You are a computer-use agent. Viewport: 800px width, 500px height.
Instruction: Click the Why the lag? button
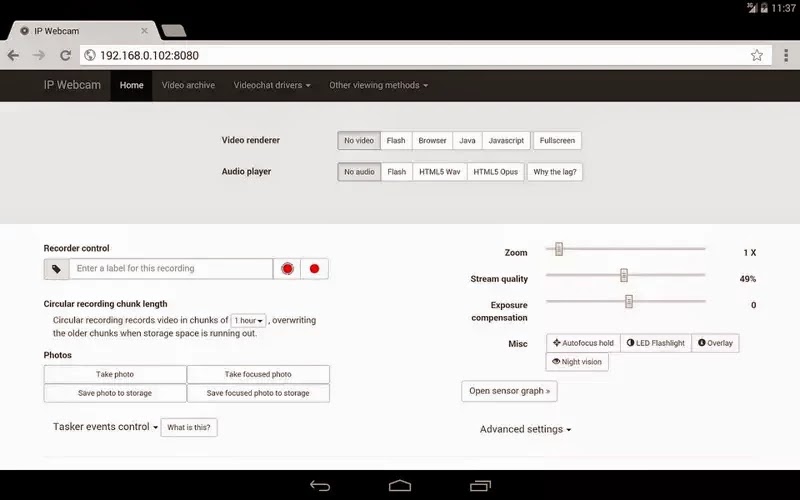pyautogui.click(x=555, y=172)
